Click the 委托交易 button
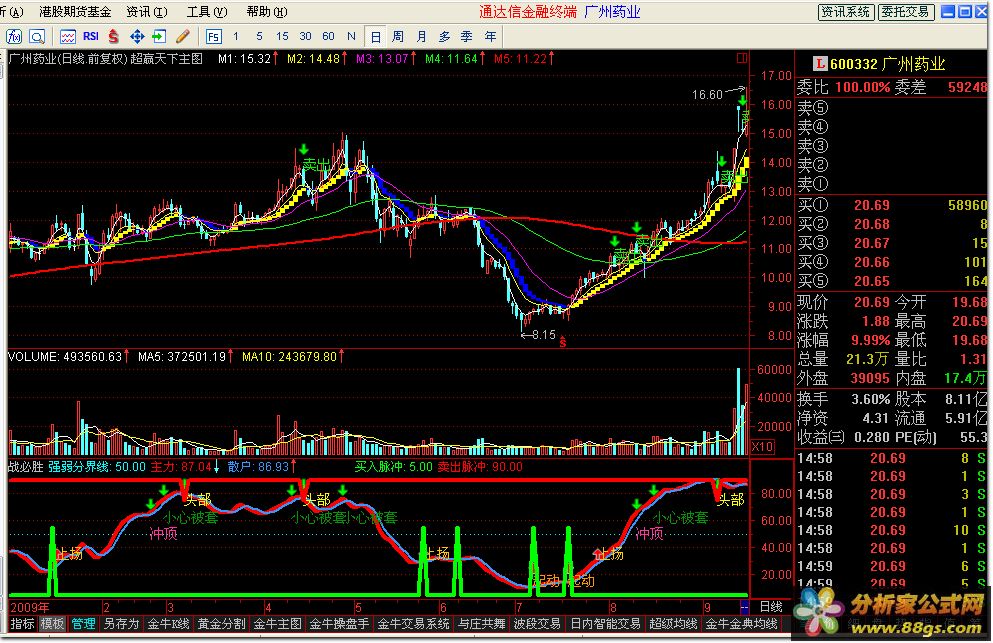 (906, 11)
